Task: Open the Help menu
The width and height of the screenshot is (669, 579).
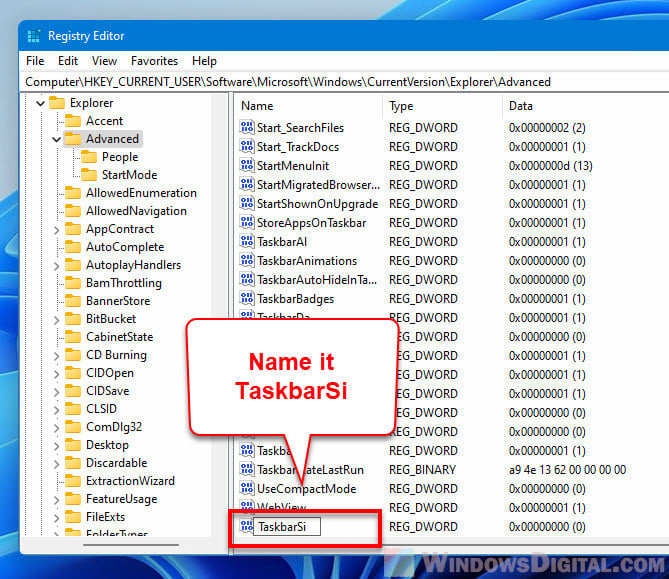Action: click(204, 61)
